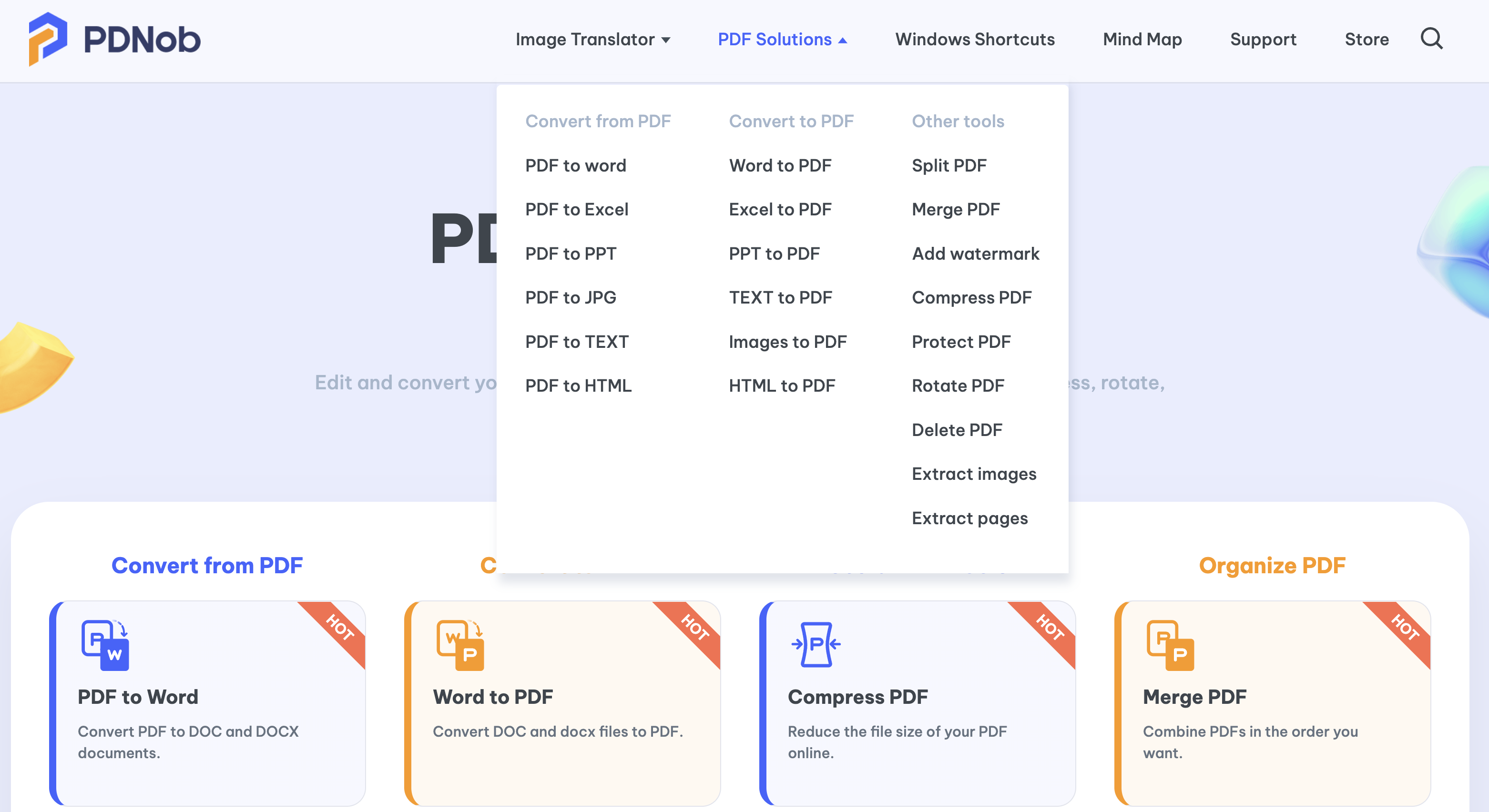This screenshot has height=812, width=1489.
Task: Open the Compress PDF card title
Action: point(857,696)
